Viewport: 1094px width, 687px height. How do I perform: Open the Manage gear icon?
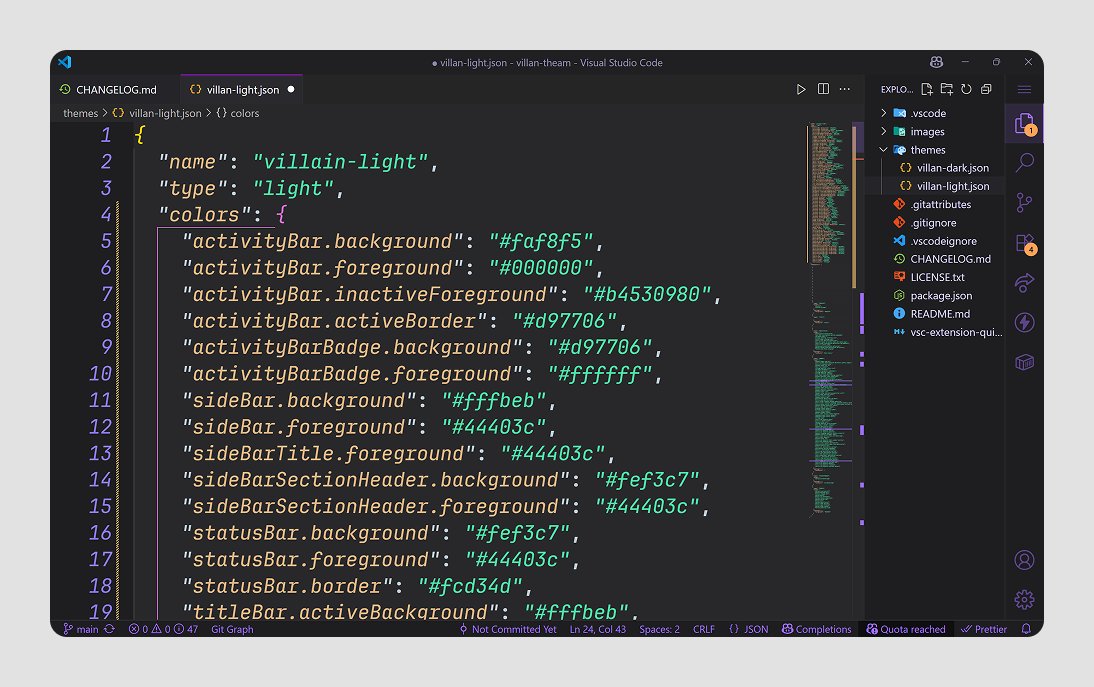(1024, 600)
